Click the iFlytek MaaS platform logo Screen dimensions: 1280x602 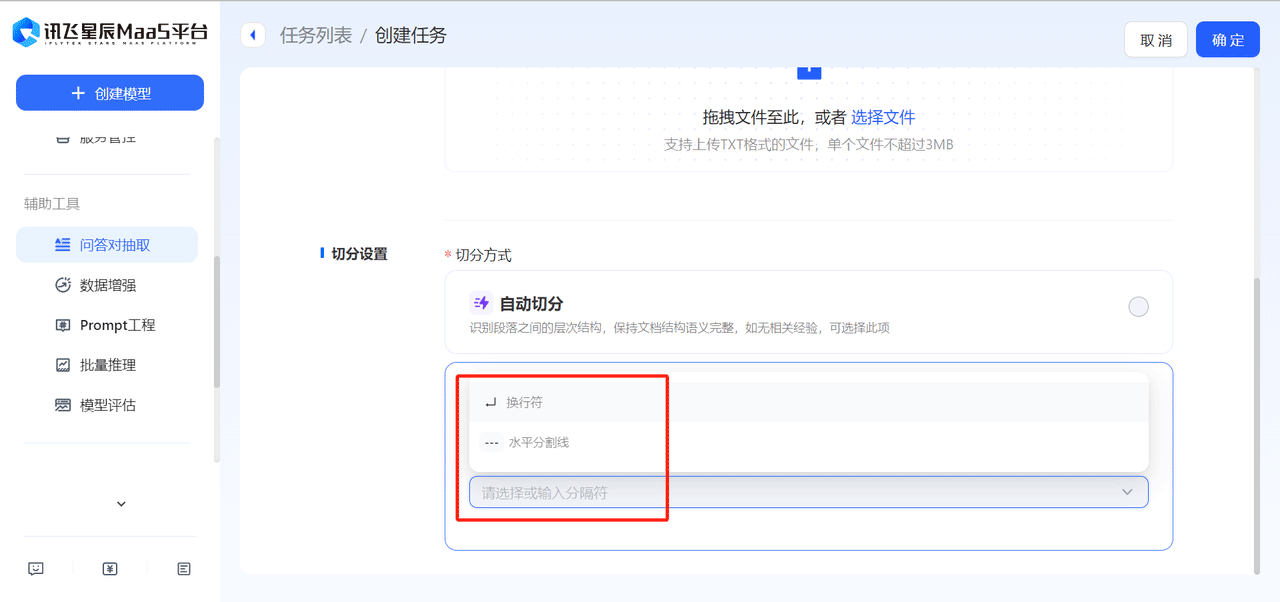tap(110, 33)
